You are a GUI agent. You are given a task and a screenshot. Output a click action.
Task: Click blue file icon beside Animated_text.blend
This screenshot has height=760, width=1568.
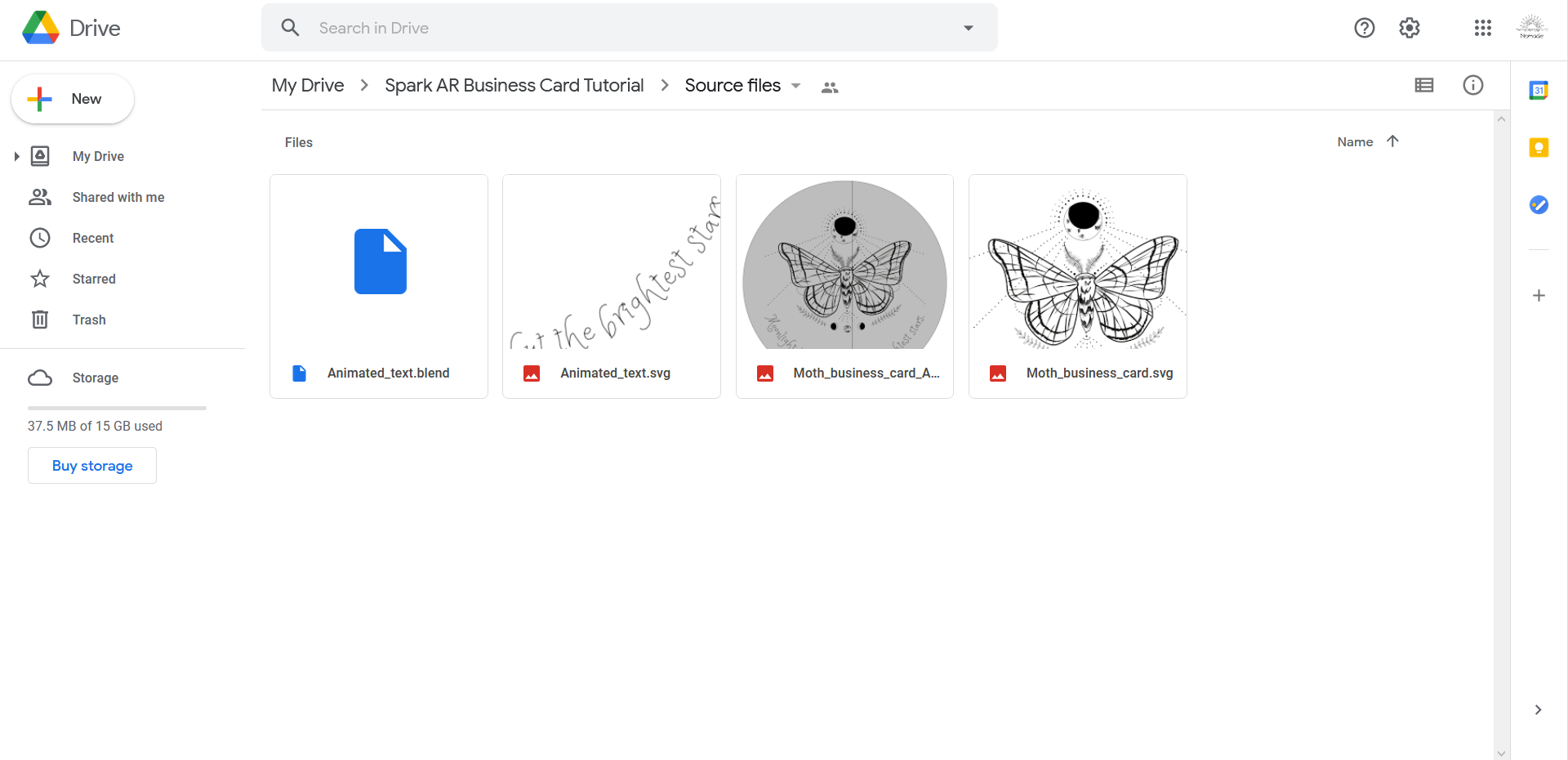(x=300, y=373)
